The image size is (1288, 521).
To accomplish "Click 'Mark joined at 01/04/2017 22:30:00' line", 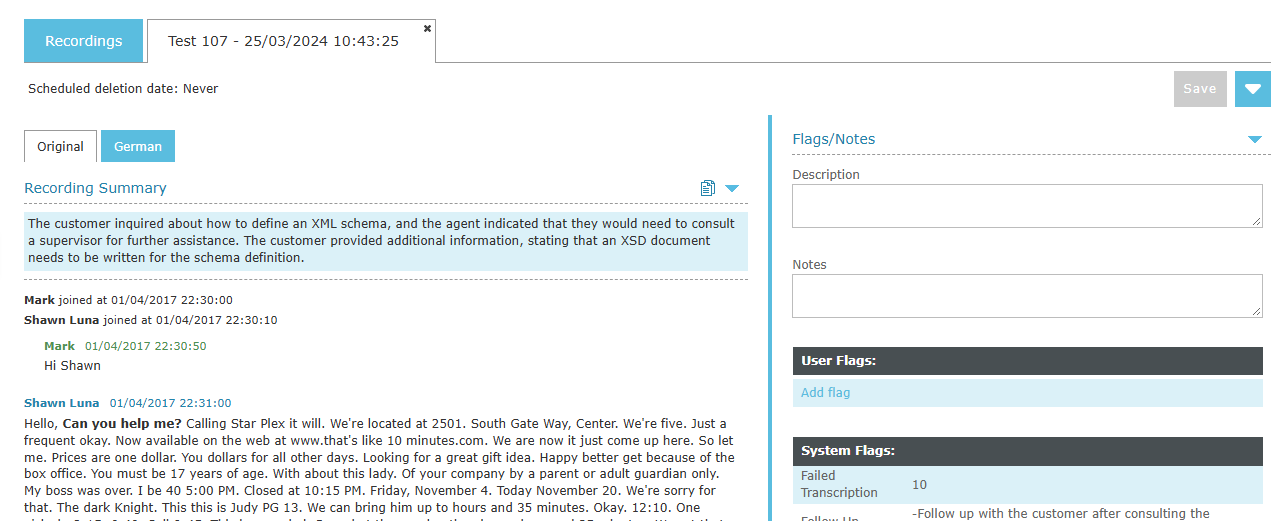I will point(128,300).
